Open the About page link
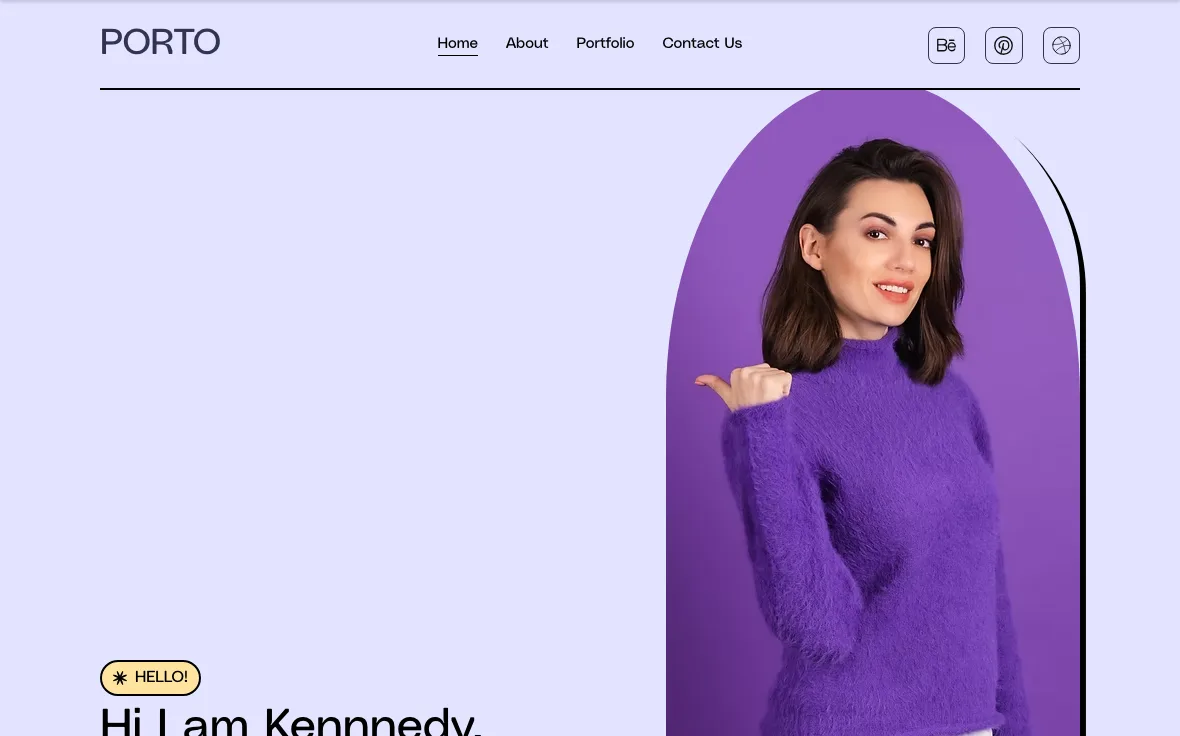Image resolution: width=1180 pixels, height=736 pixels. [x=527, y=43]
